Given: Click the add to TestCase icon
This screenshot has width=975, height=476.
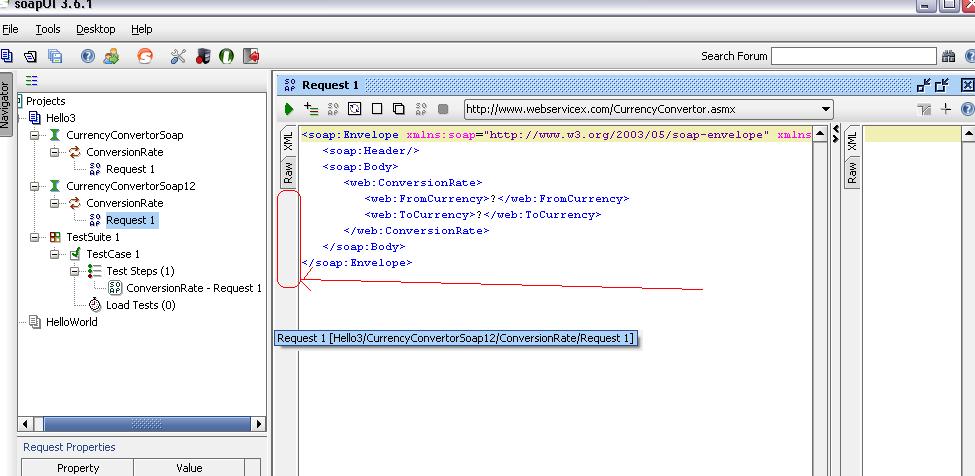Looking at the screenshot, I should pyautogui.click(x=311, y=109).
